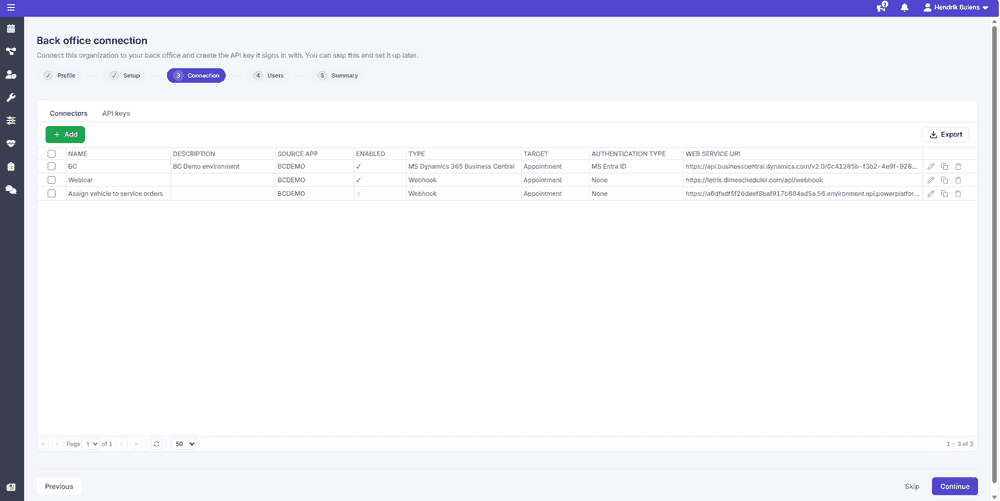1000x501 pixels.
Task: Open the sliders settings sidebar icon
Action: (11, 120)
